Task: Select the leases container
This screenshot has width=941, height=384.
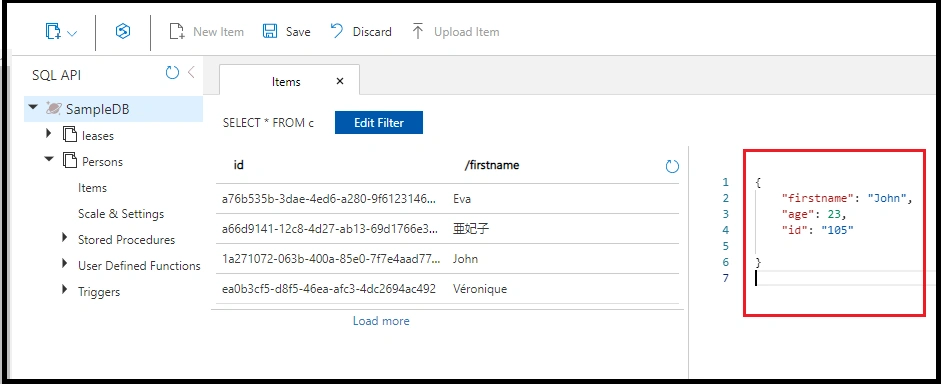Action: point(98,136)
